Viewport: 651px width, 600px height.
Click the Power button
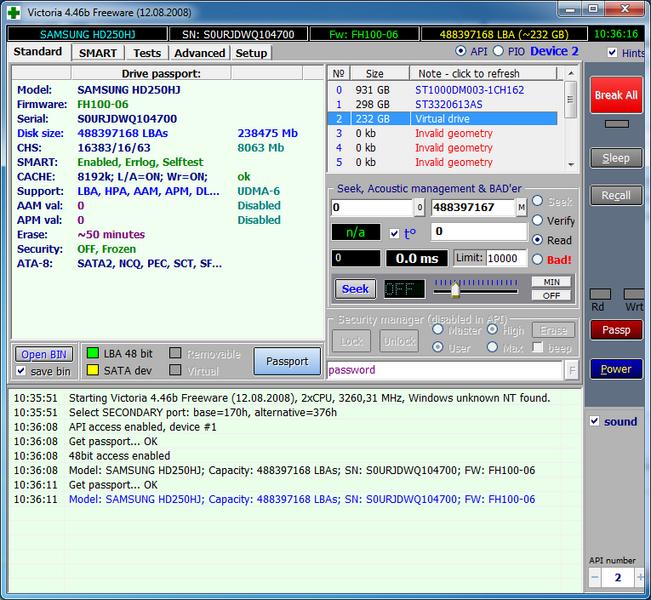coord(616,369)
